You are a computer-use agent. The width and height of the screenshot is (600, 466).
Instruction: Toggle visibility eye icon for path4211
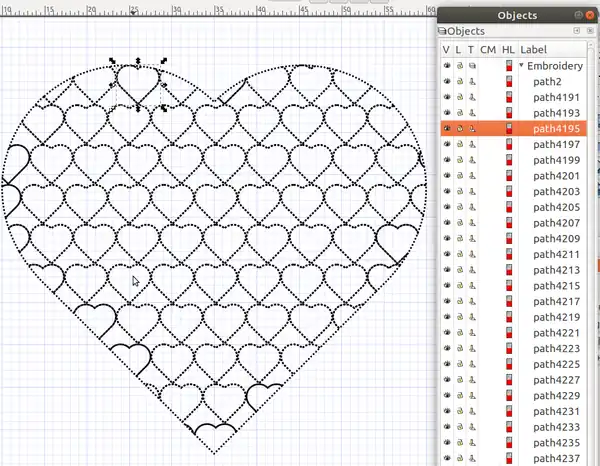pyautogui.click(x=447, y=254)
